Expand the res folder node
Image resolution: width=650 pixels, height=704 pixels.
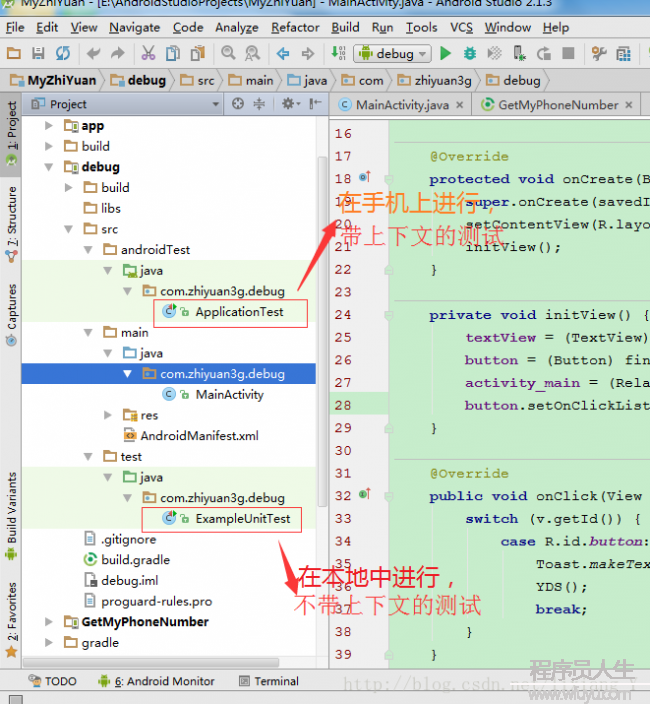pos(108,415)
